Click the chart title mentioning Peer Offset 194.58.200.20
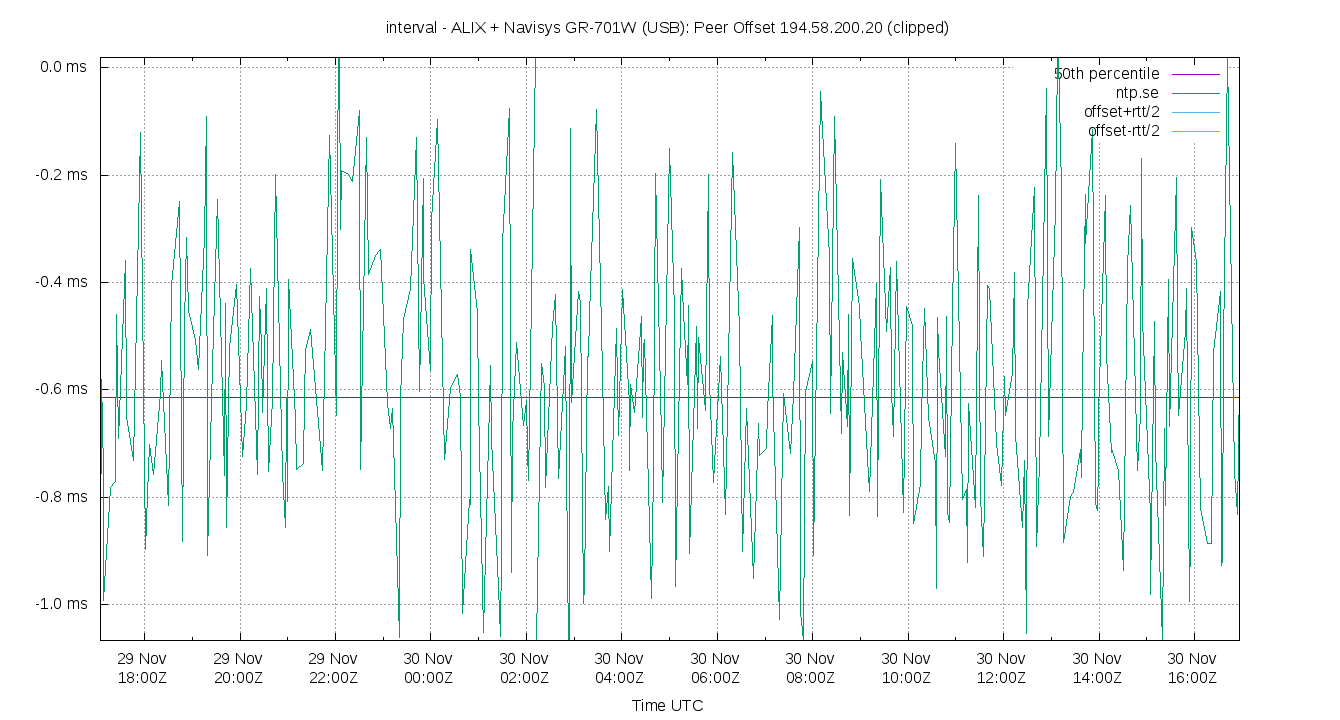1340x720 pixels. 667,28
